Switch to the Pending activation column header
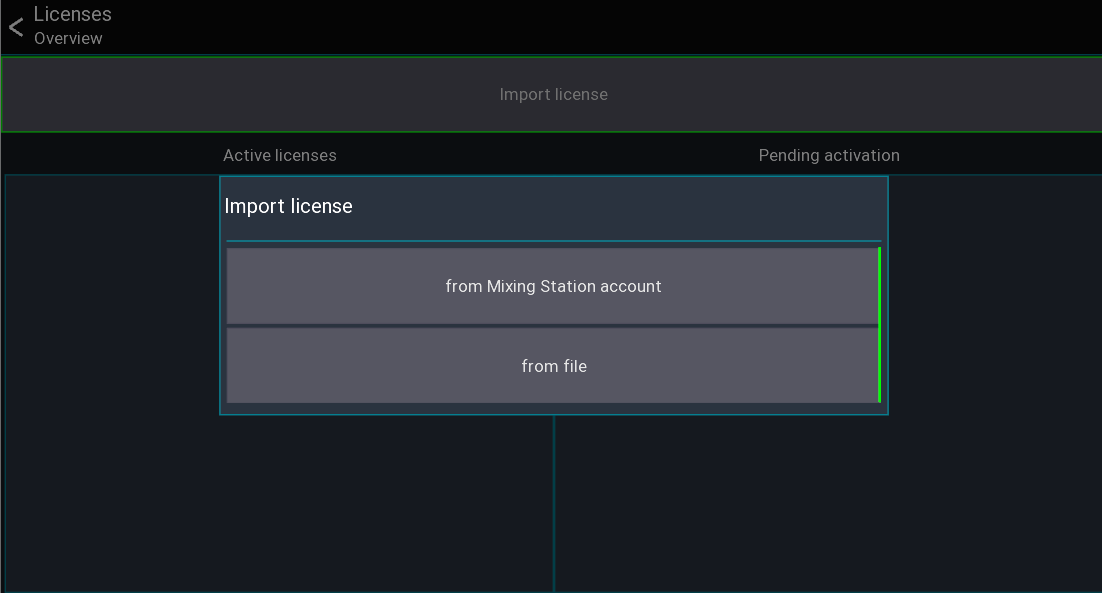1102x593 pixels. pos(829,155)
